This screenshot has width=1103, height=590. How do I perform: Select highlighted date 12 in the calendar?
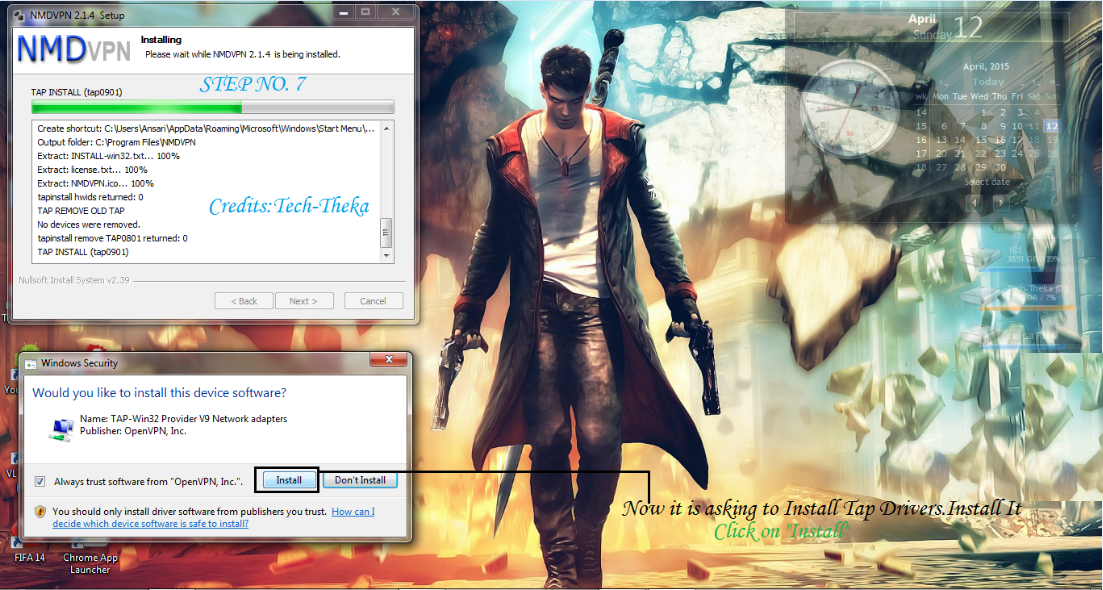tap(1052, 126)
